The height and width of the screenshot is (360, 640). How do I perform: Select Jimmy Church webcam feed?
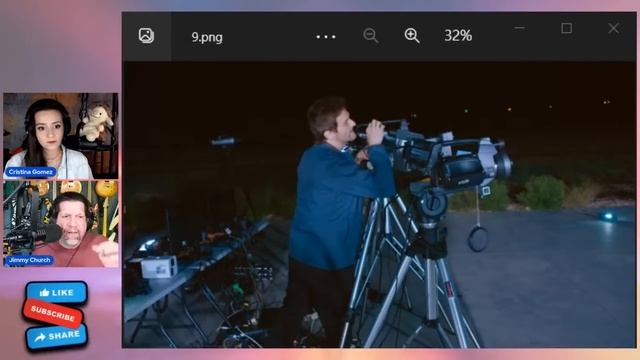[x=61, y=224]
